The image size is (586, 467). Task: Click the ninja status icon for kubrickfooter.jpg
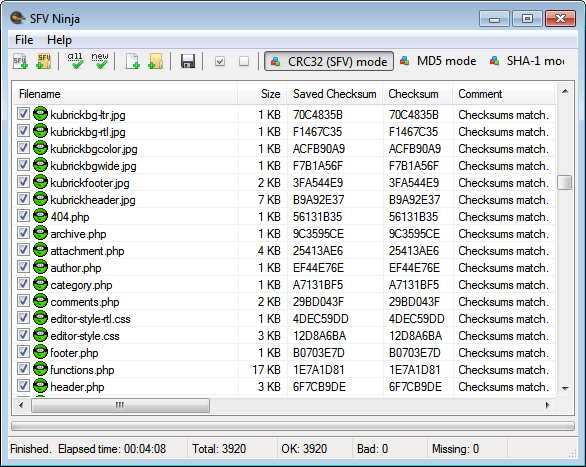click(40, 182)
